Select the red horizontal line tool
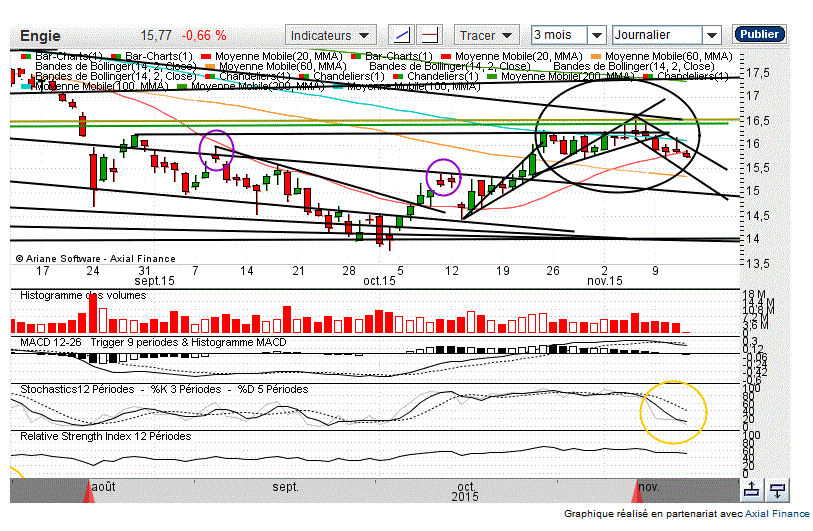 coord(430,34)
